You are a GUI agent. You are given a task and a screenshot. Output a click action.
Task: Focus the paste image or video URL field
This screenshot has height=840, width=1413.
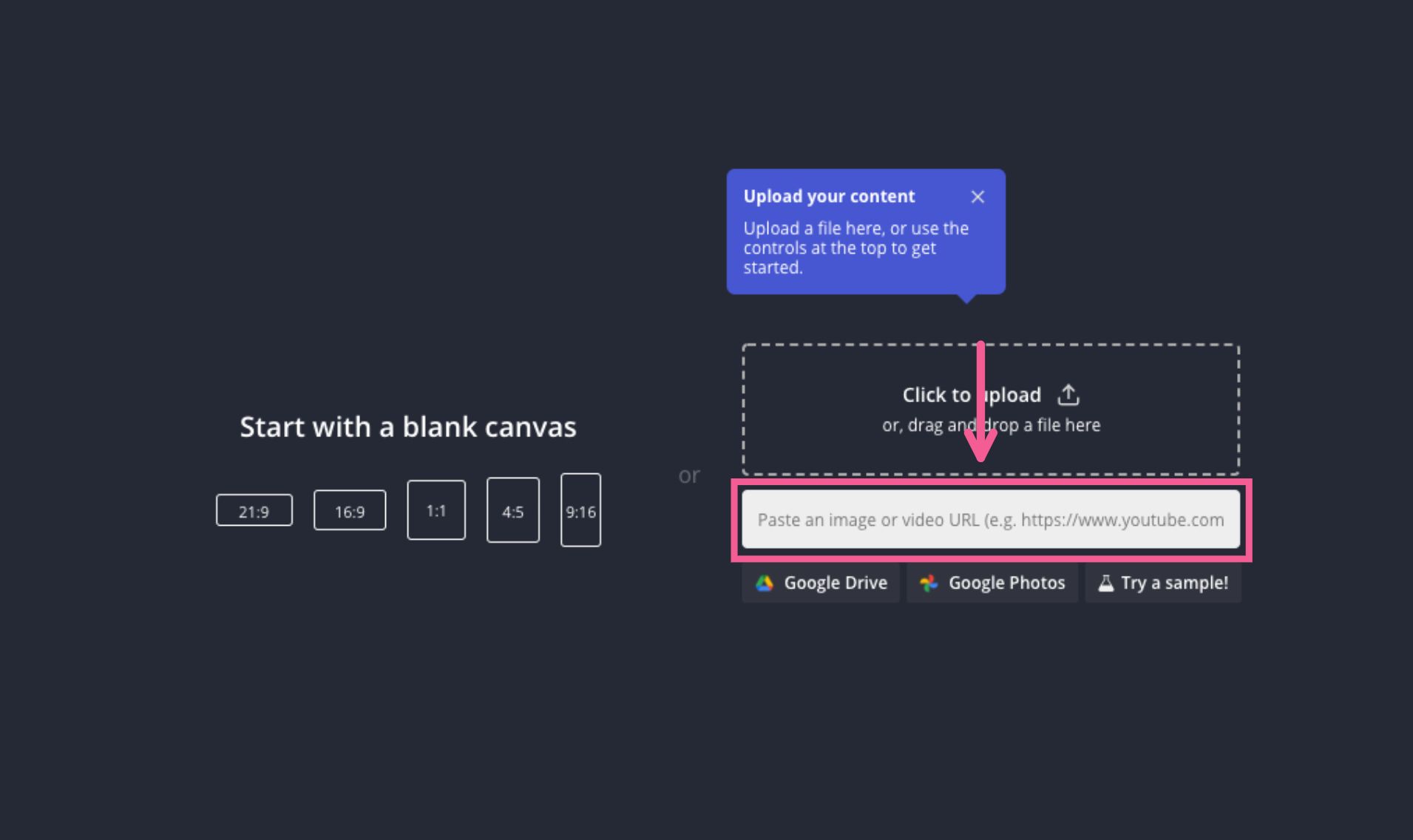(x=990, y=520)
